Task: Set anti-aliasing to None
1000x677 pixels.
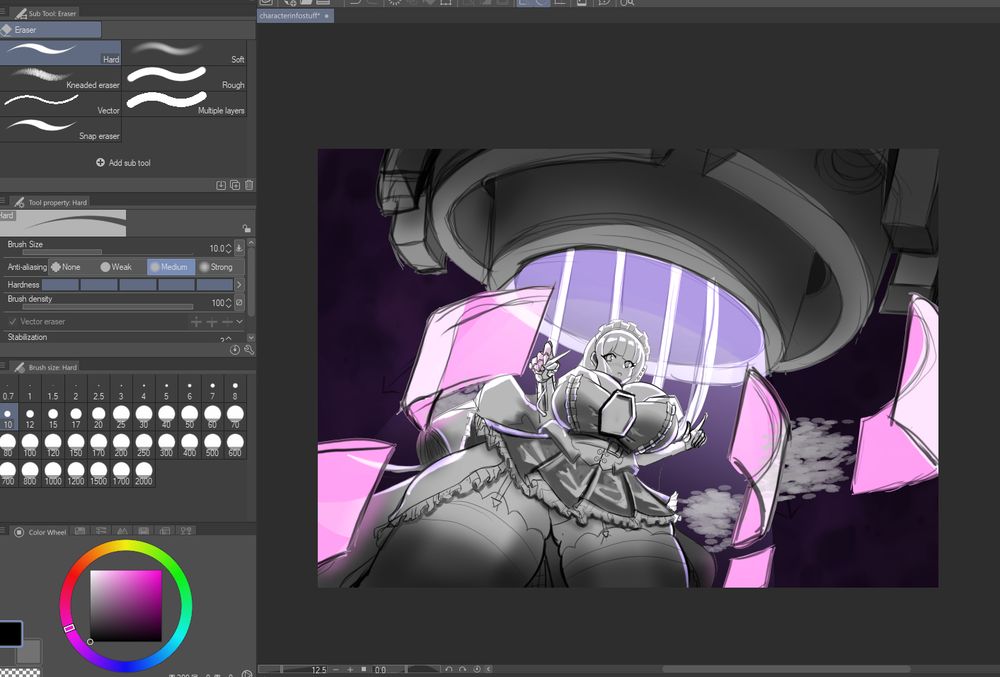Action: pos(66,267)
